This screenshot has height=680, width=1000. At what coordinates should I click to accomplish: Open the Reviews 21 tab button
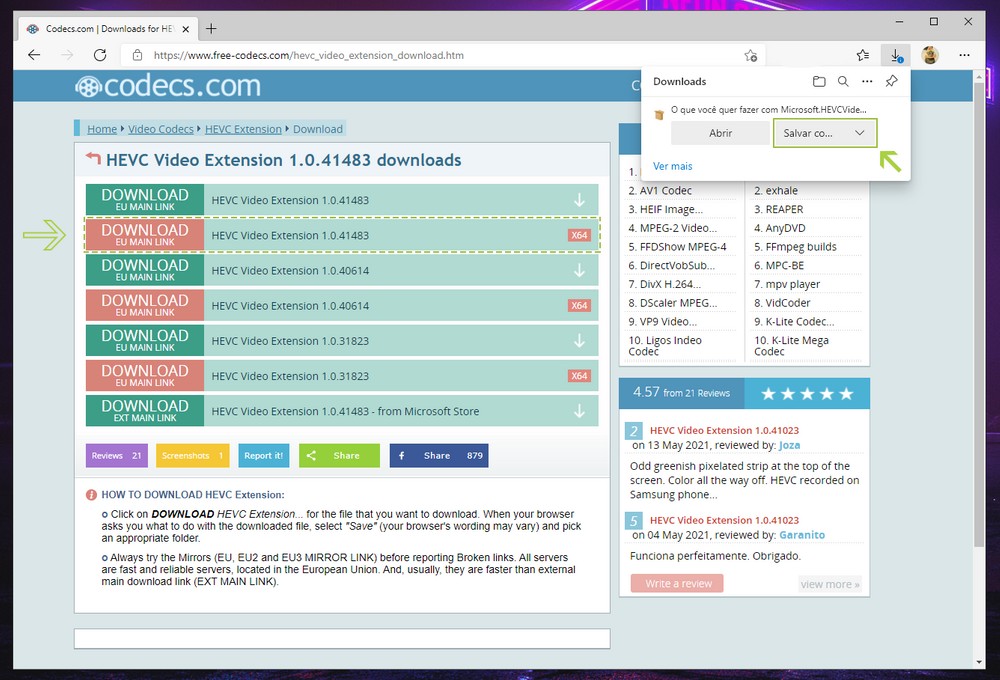pyautogui.click(x=116, y=456)
